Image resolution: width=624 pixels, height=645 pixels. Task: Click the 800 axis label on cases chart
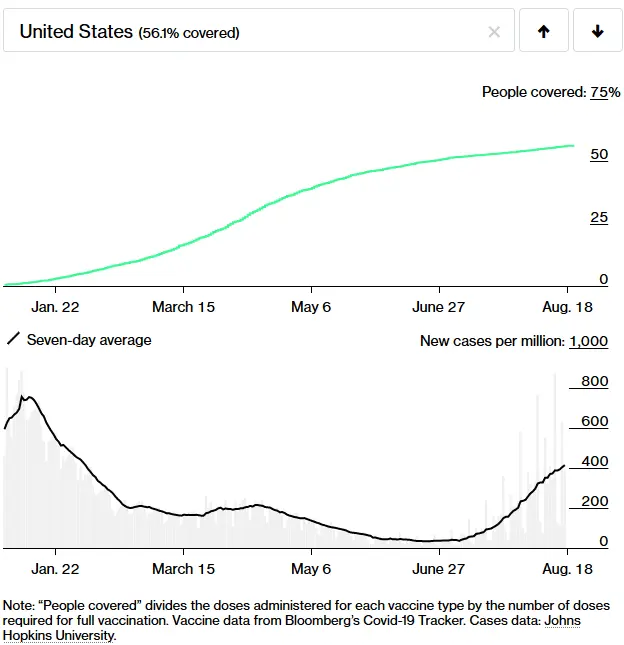(x=594, y=381)
